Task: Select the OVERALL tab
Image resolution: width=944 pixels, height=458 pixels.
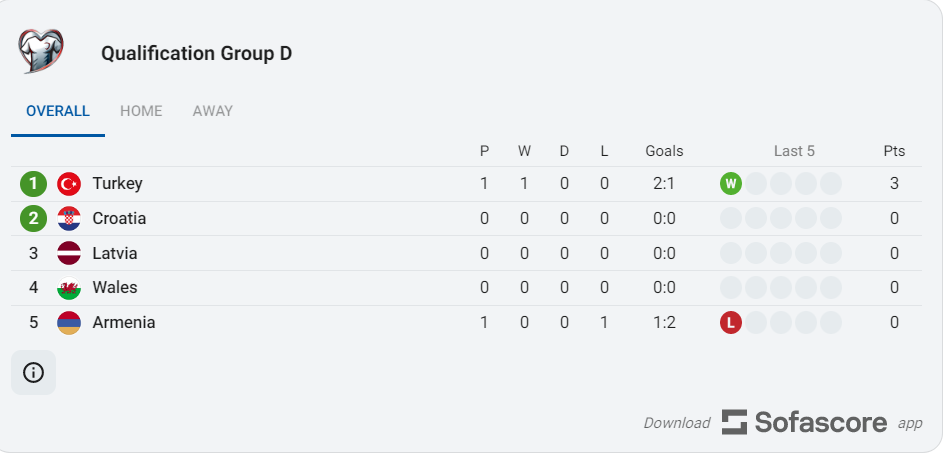Action: click(58, 111)
